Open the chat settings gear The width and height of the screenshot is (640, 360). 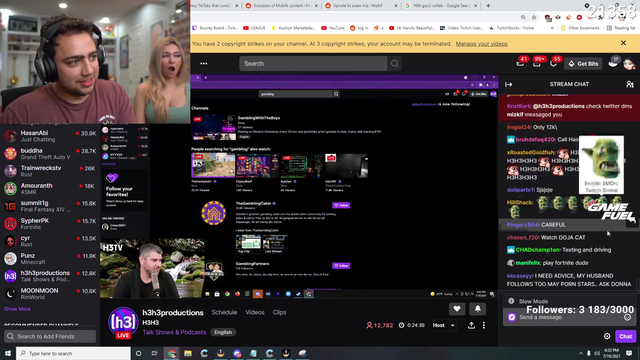coord(607,336)
